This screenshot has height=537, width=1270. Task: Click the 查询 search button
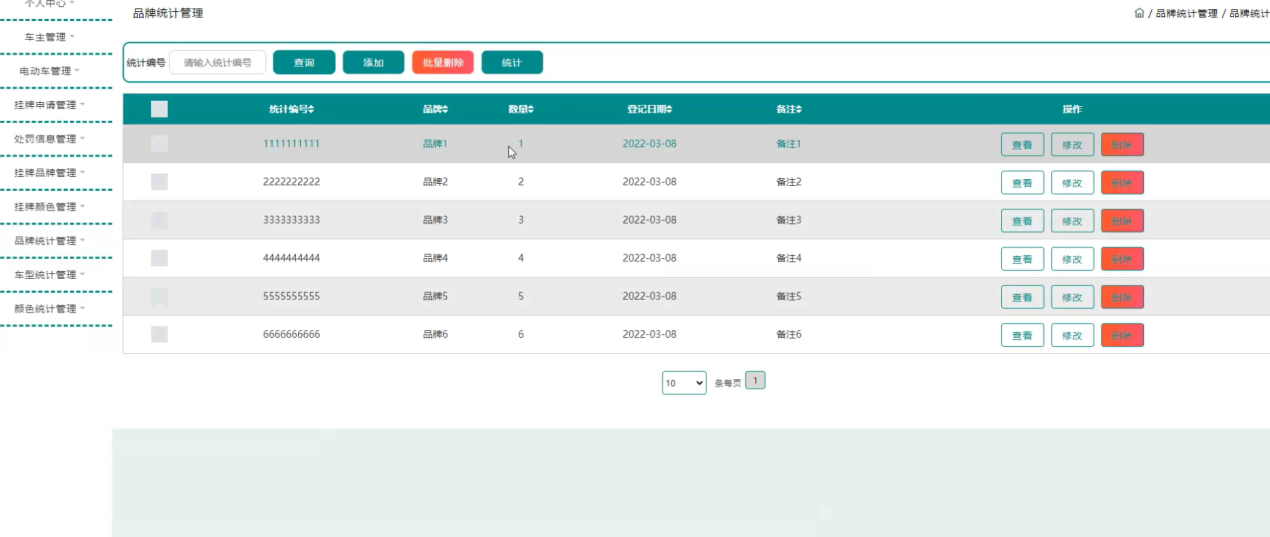(x=304, y=62)
